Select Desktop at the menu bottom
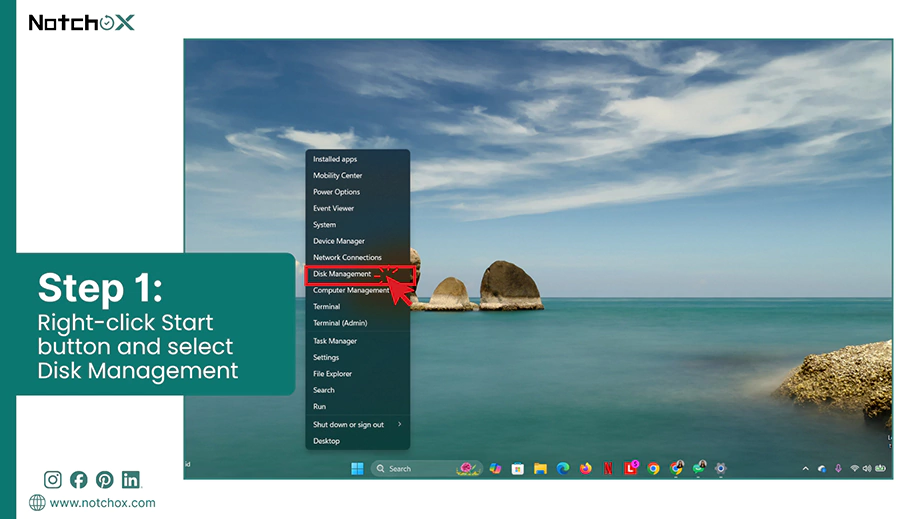 358,441
